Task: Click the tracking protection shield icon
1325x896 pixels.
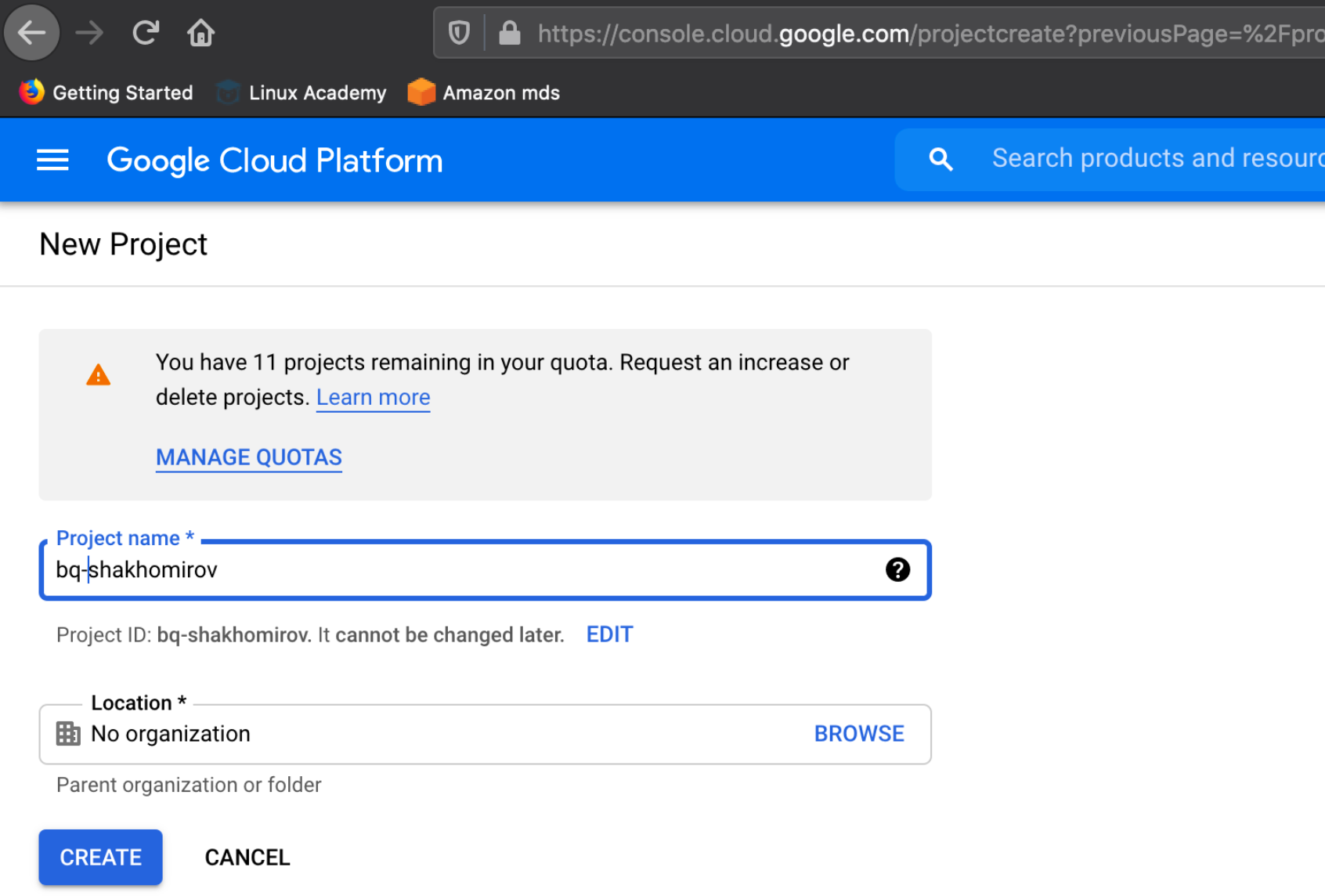Action: tap(459, 33)
